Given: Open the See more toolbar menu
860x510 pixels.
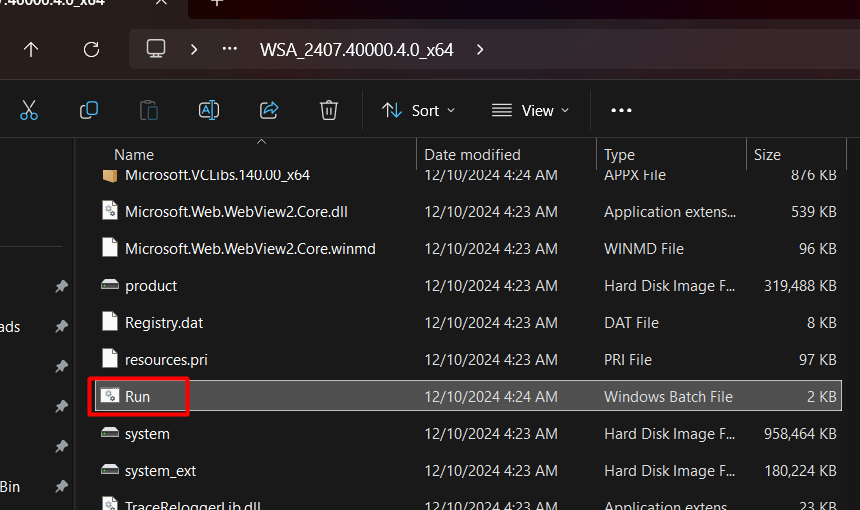Looking at the screenshot, I should 621,110.
